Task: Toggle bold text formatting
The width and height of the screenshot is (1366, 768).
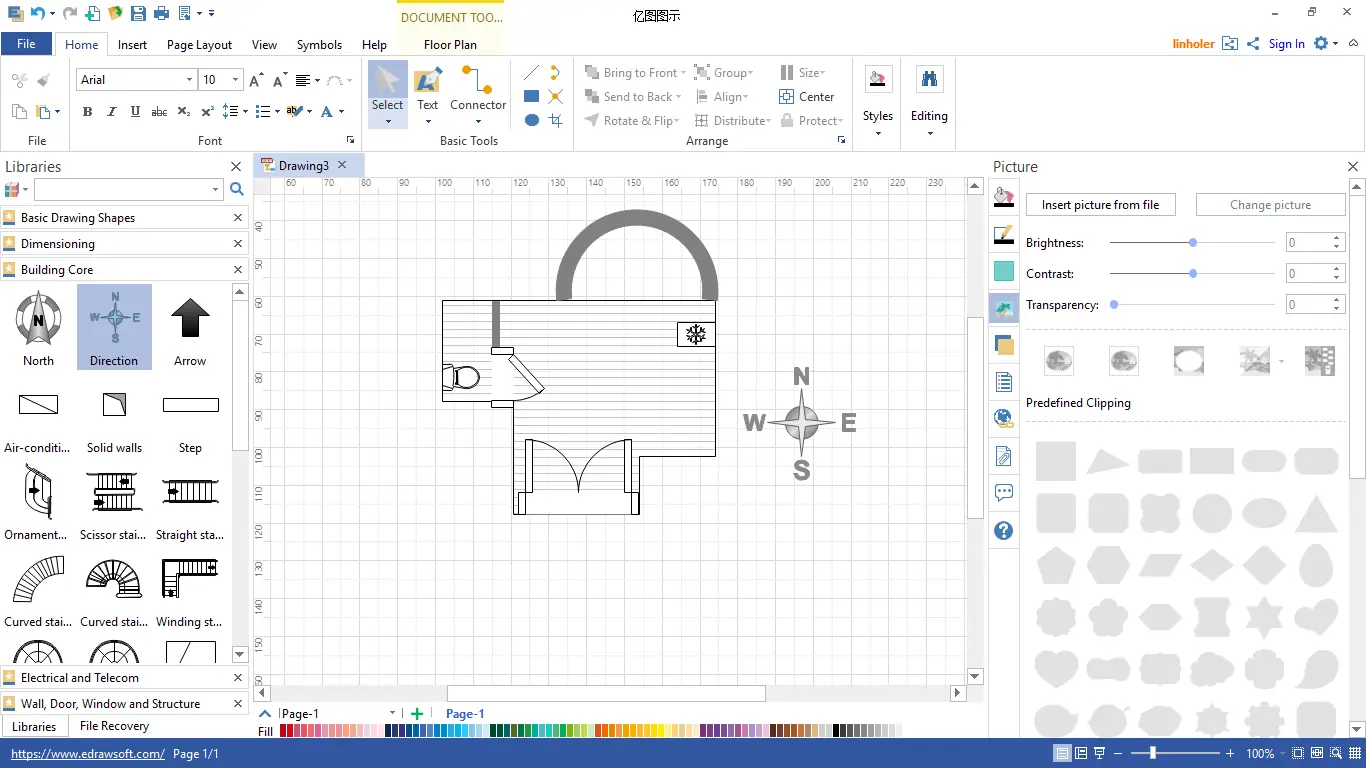Action: pos(87,111)
